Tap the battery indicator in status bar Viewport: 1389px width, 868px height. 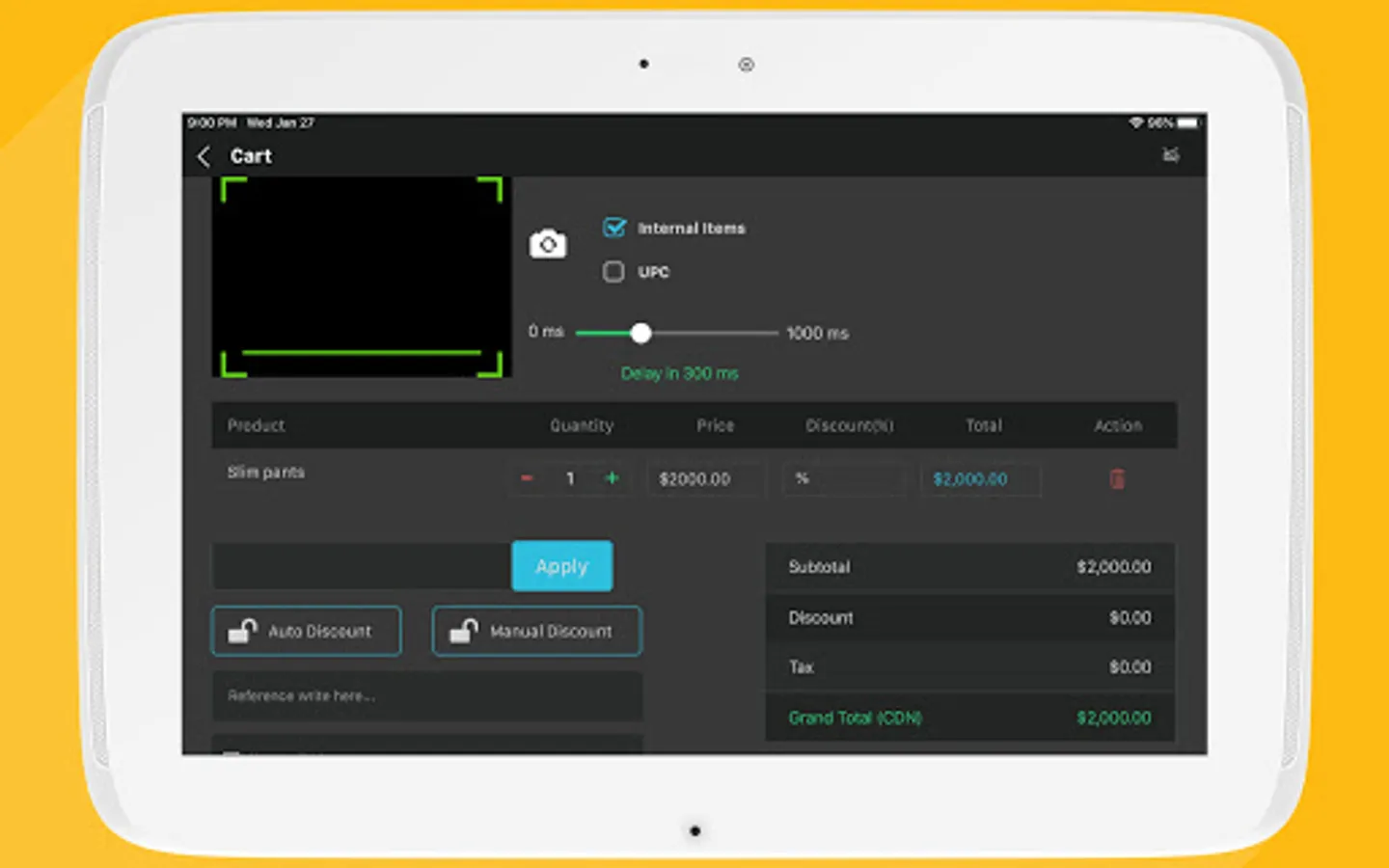pos(1187,122)
